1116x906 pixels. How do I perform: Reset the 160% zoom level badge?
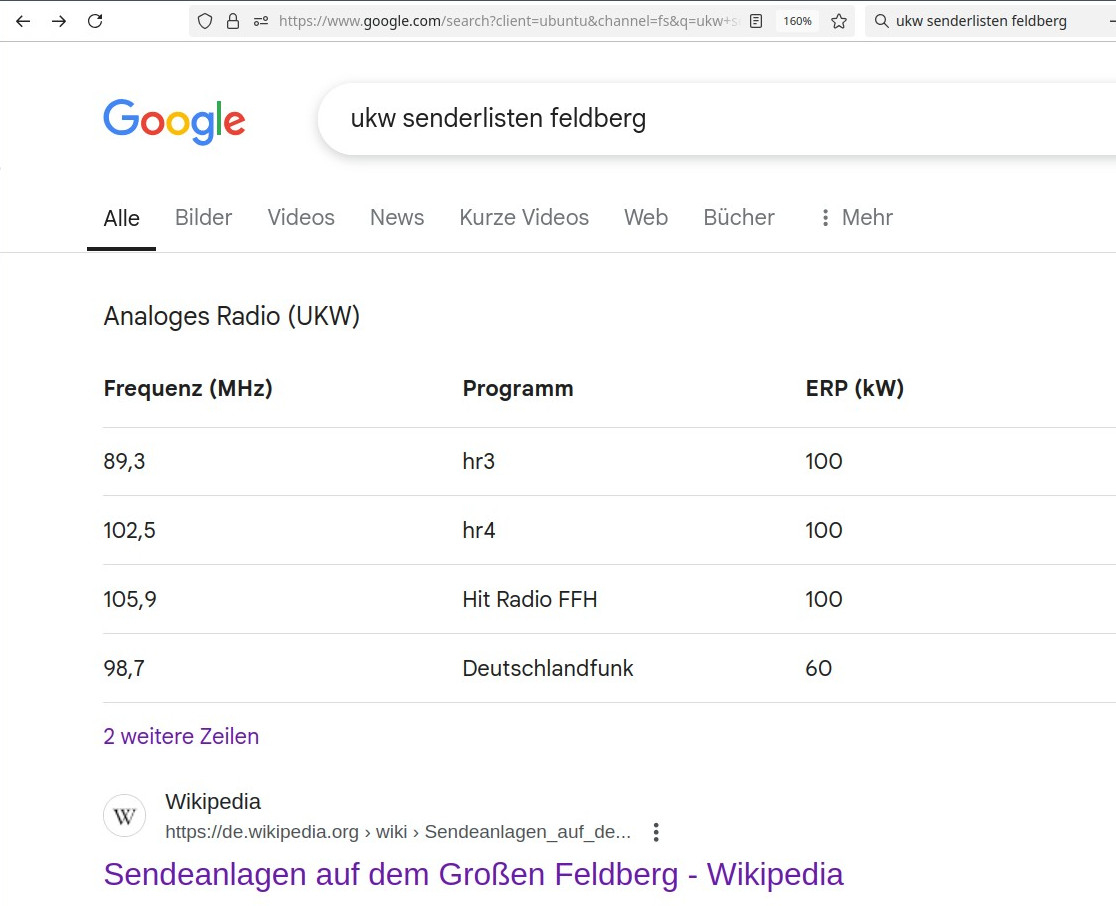[x=797, y=21]
